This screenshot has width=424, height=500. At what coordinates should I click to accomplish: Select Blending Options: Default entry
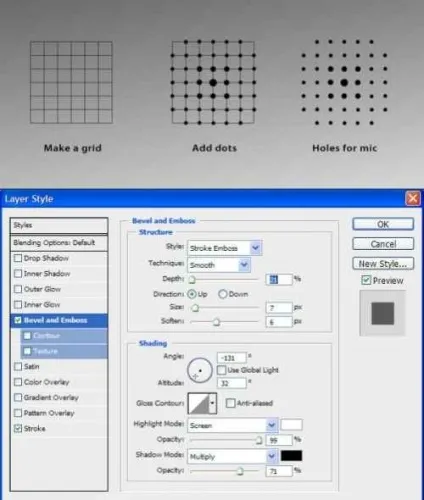tap(59, 243)
